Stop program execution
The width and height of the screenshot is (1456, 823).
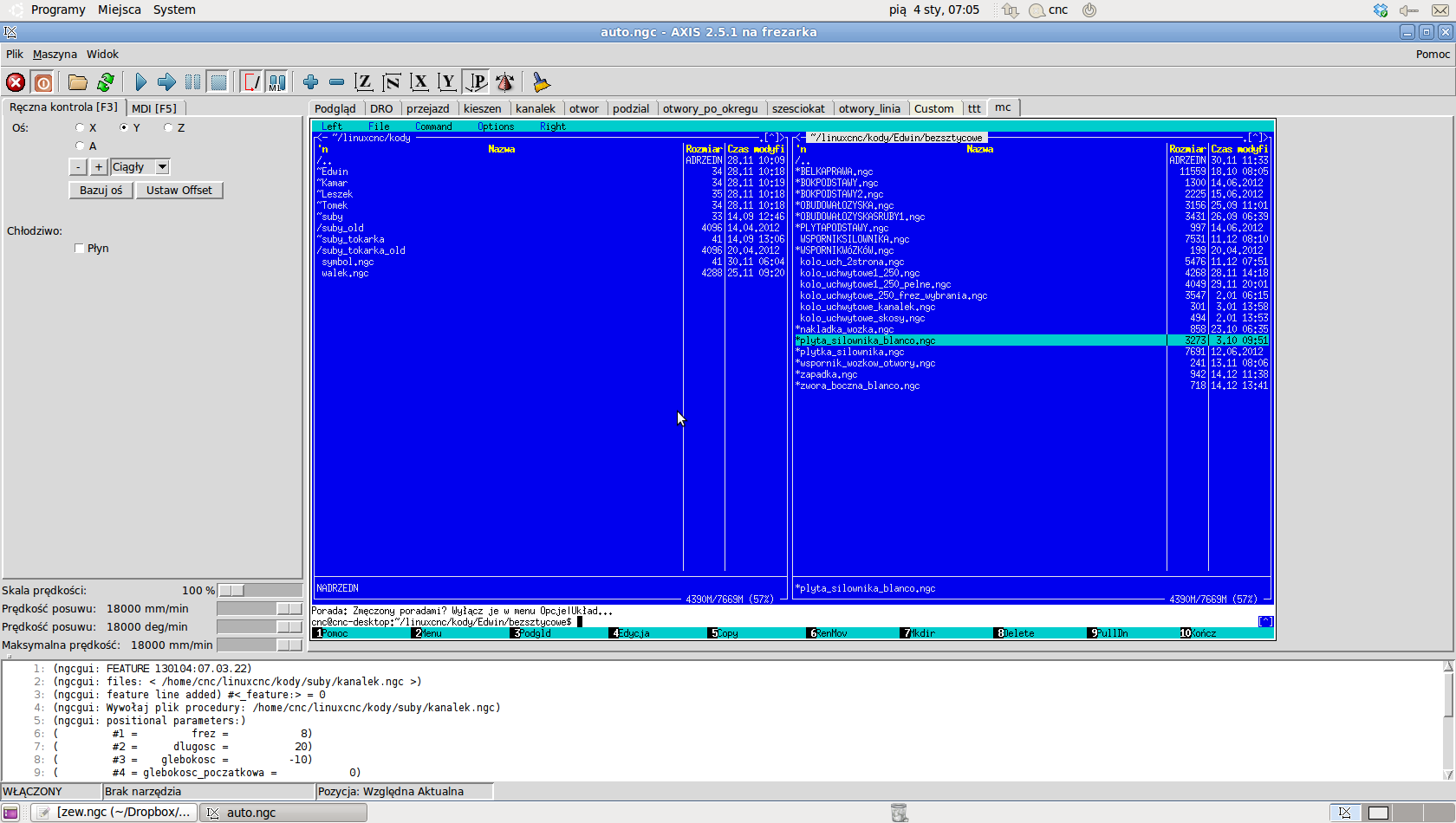[x=218, y=82]
